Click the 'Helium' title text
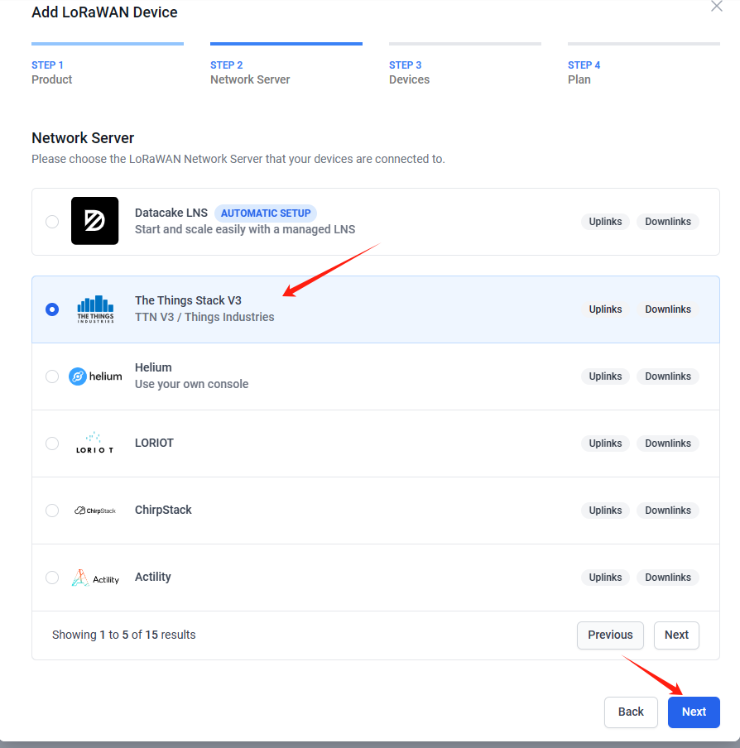Image resolution: width=740 pixels, height=748 pixels. tap(153, 367)
